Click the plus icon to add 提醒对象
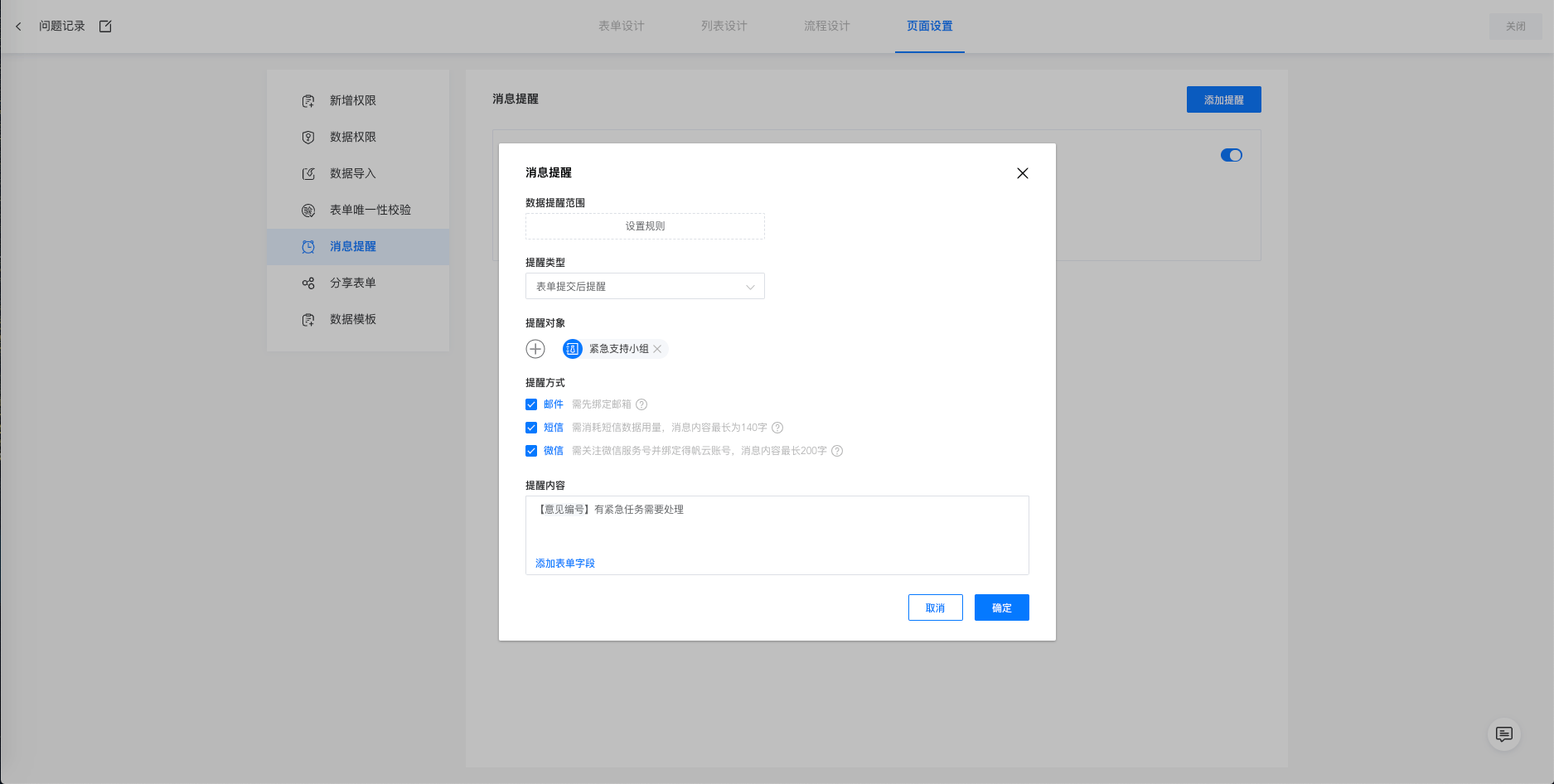 (x=535, y=349)
